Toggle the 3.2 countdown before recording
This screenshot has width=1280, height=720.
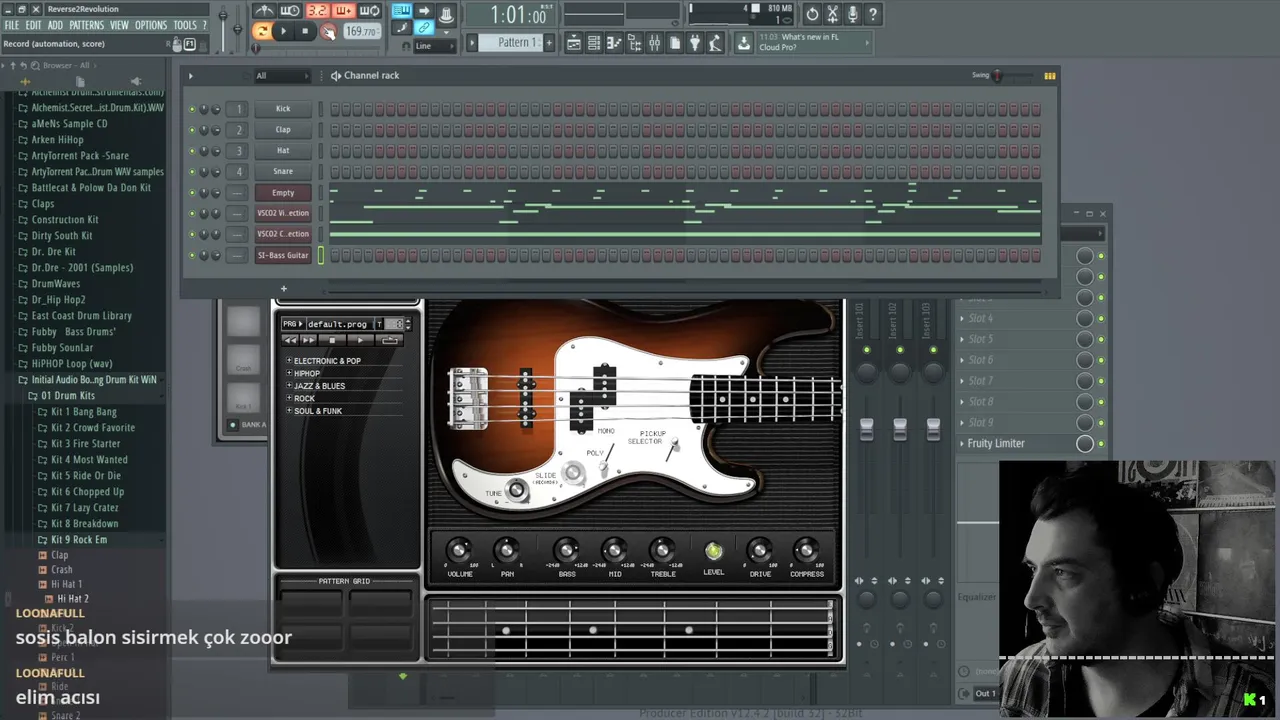pyautogui.click(x=317, y=11)
